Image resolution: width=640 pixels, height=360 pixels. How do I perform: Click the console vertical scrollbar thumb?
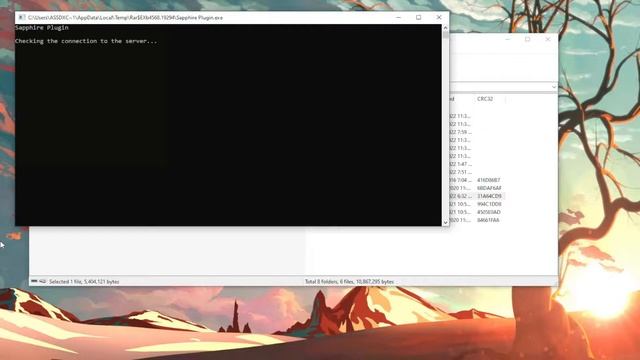pyautogui.click(x=445, y=35)
